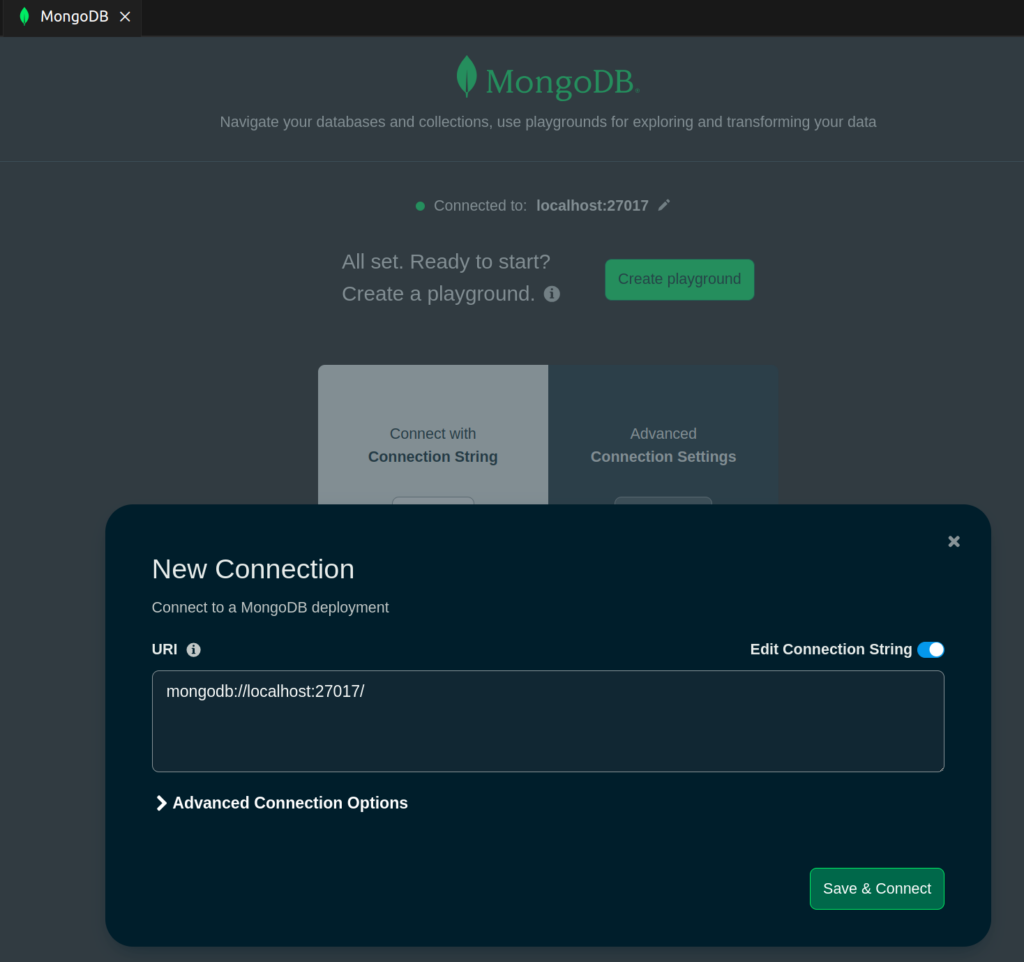Viewport: 1024px width, 962px height.
Task: Place the cursor in the URI text field
Action: pyautogui.click(x=548, y=720)
